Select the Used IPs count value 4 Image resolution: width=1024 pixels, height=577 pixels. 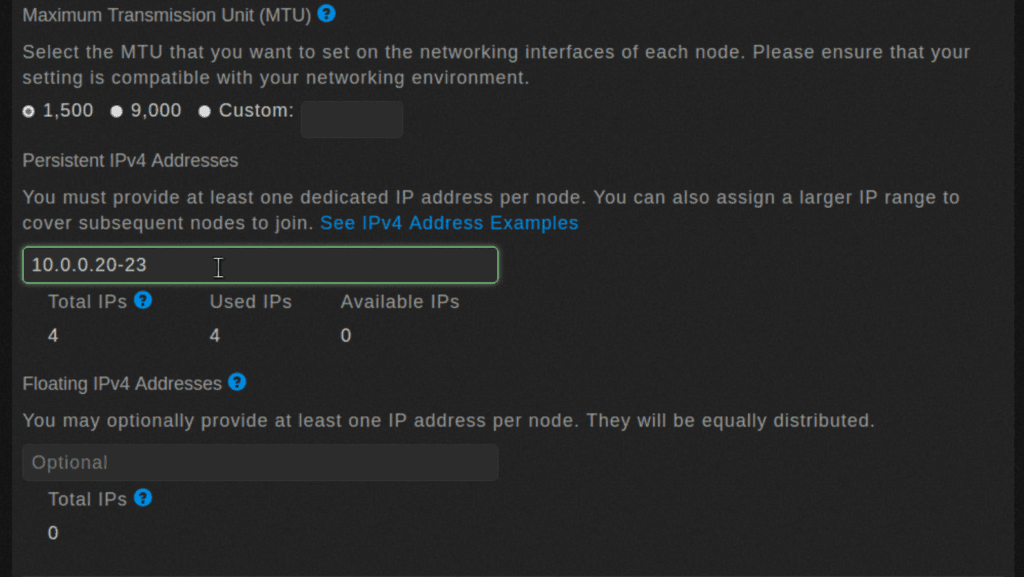click(215, 336)
